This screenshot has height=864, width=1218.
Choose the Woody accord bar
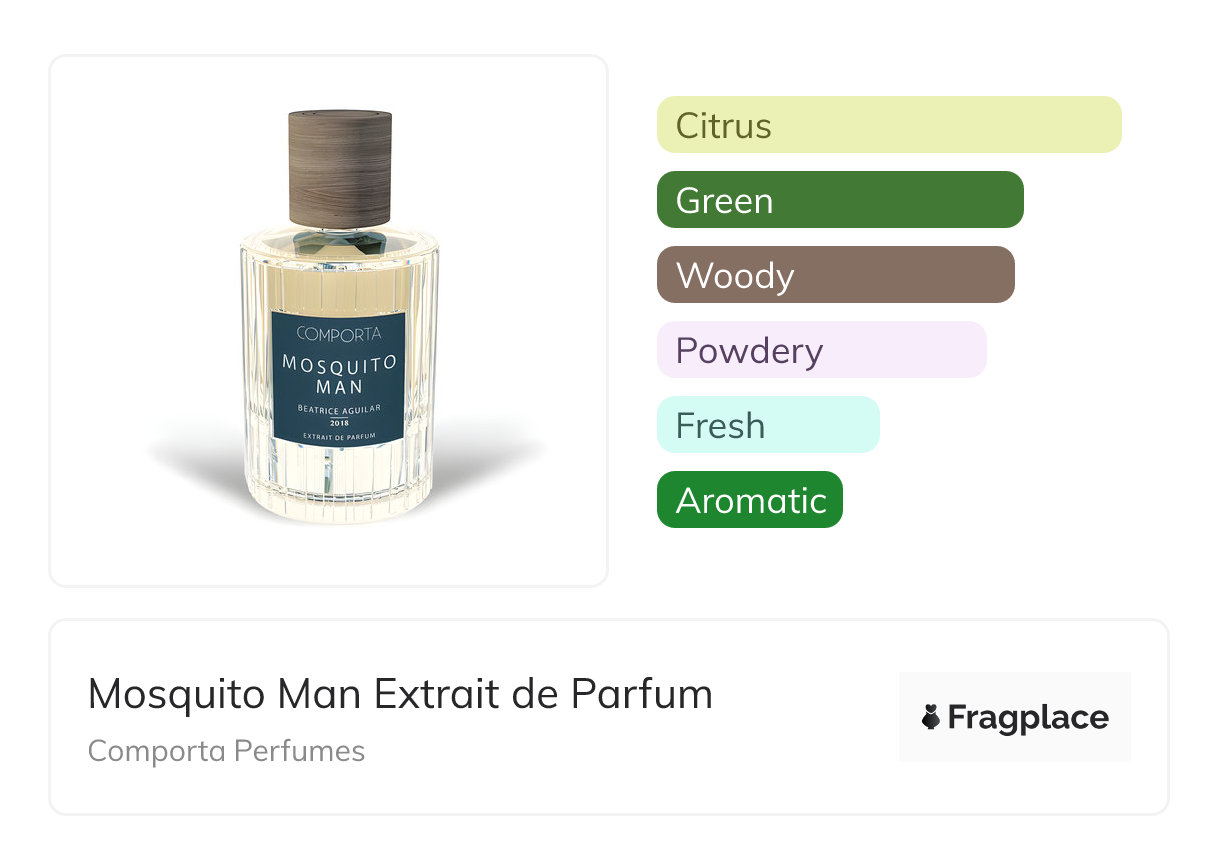click(x=836, y=275)
